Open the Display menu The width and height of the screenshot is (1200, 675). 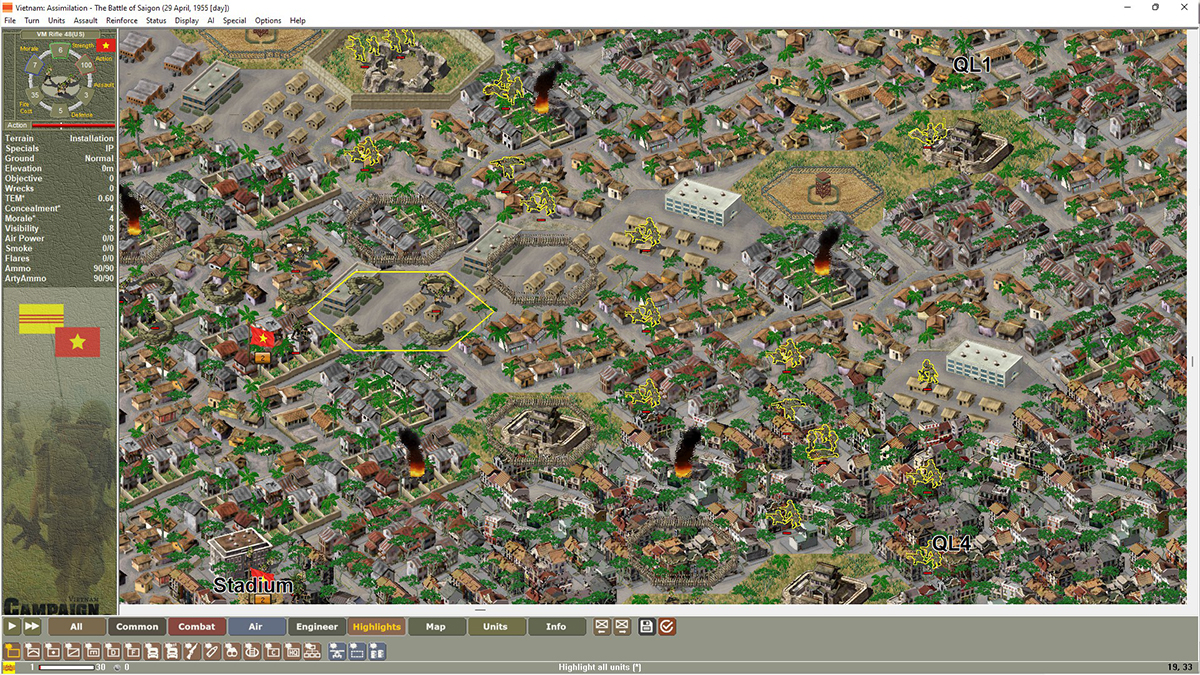point(186,20)
